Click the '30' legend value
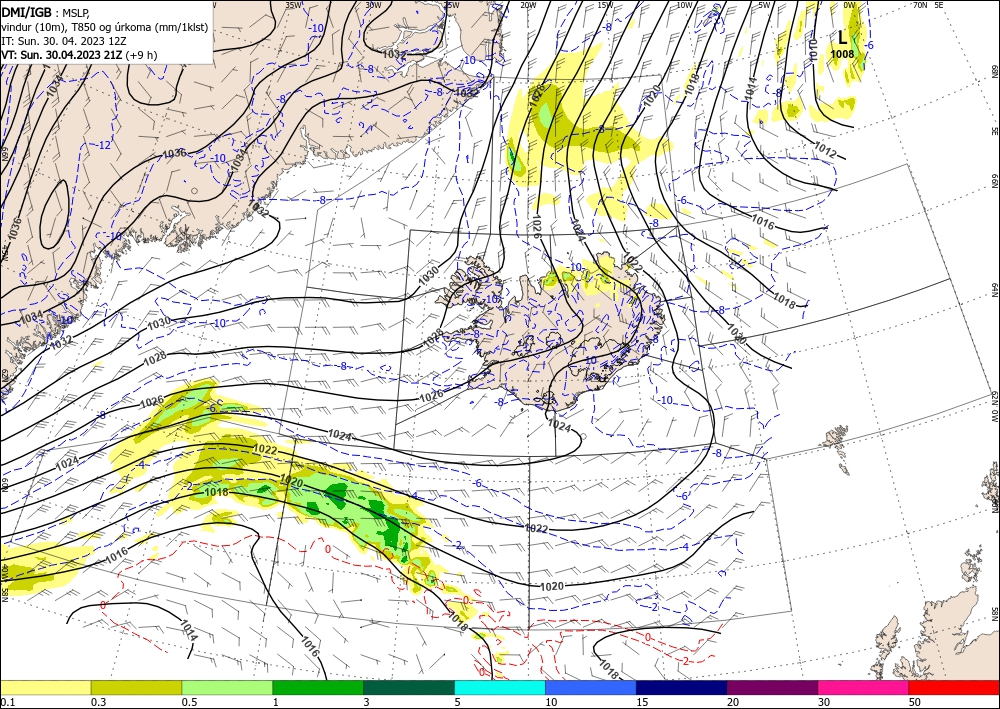Screen dimensions: 1000x709 tap(825, 702)
